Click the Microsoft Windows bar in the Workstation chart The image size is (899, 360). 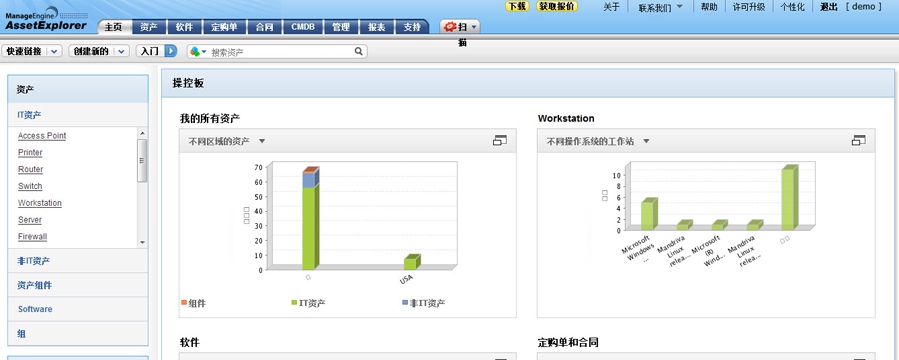point(649,214)
